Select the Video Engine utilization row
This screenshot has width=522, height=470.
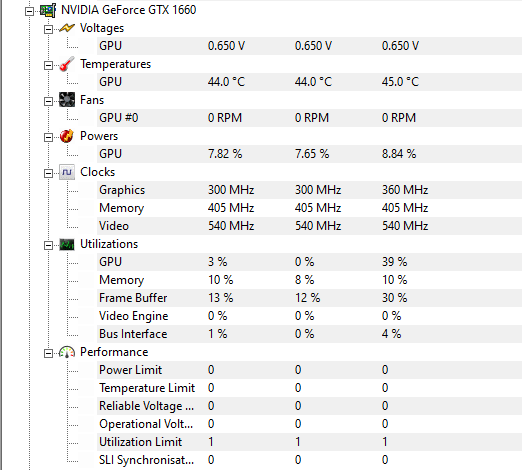tap(309, 316)
